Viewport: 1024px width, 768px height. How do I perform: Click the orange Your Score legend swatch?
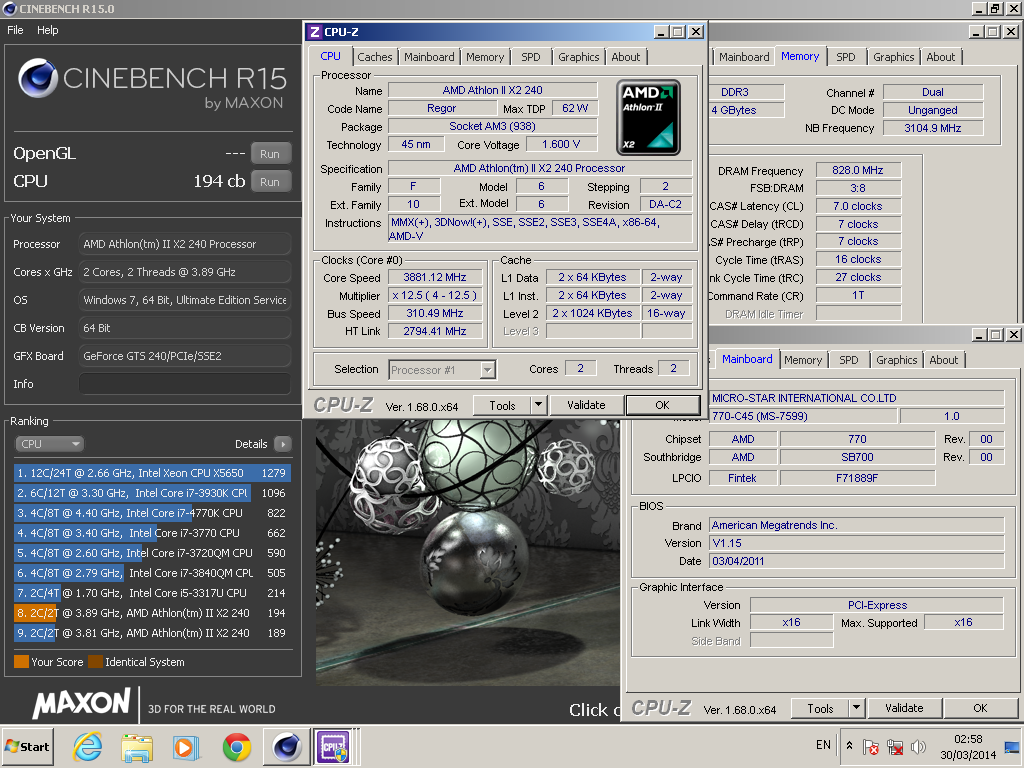(x=22, y=662)
